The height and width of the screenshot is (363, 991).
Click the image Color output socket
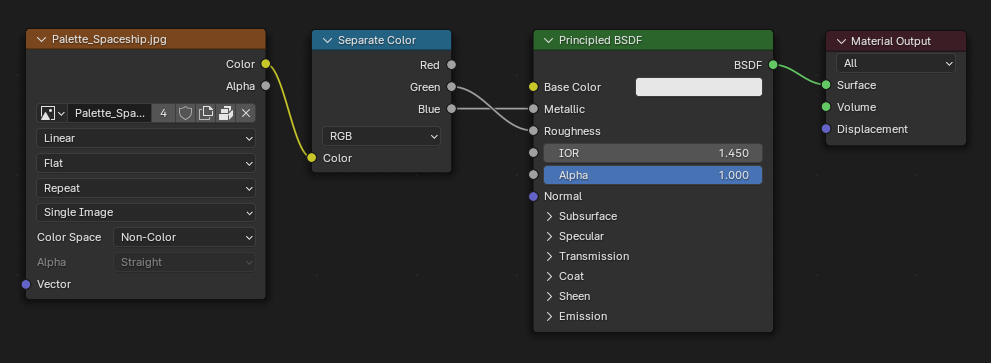coord(265,64)
